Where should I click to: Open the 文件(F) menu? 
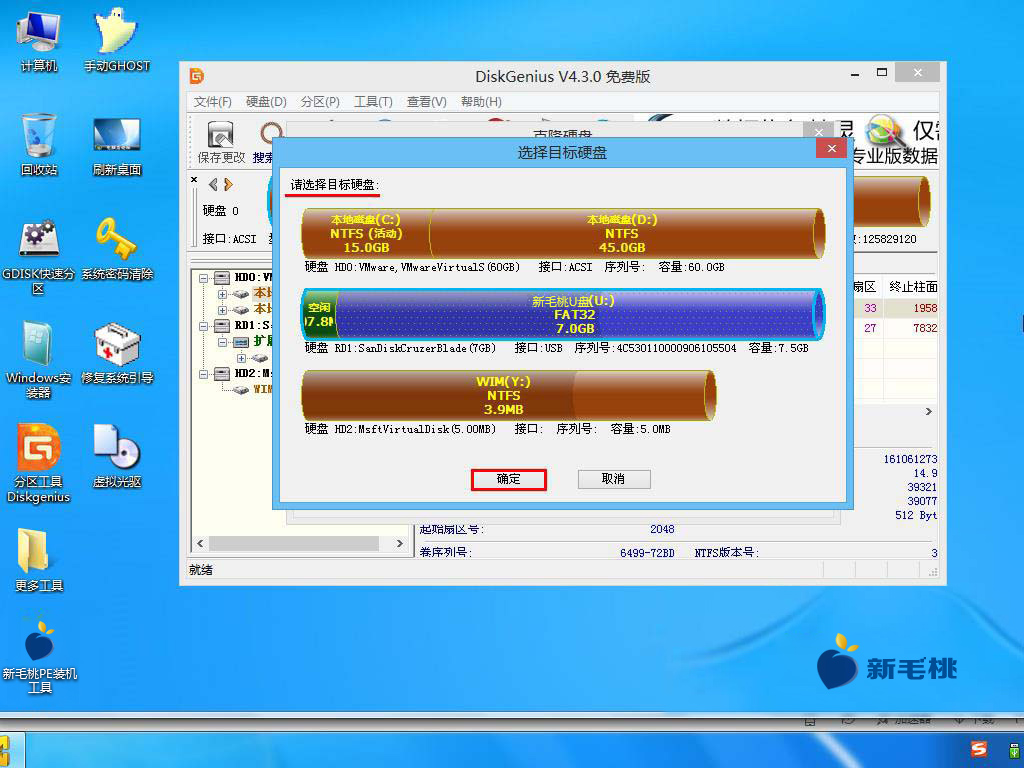212,102
